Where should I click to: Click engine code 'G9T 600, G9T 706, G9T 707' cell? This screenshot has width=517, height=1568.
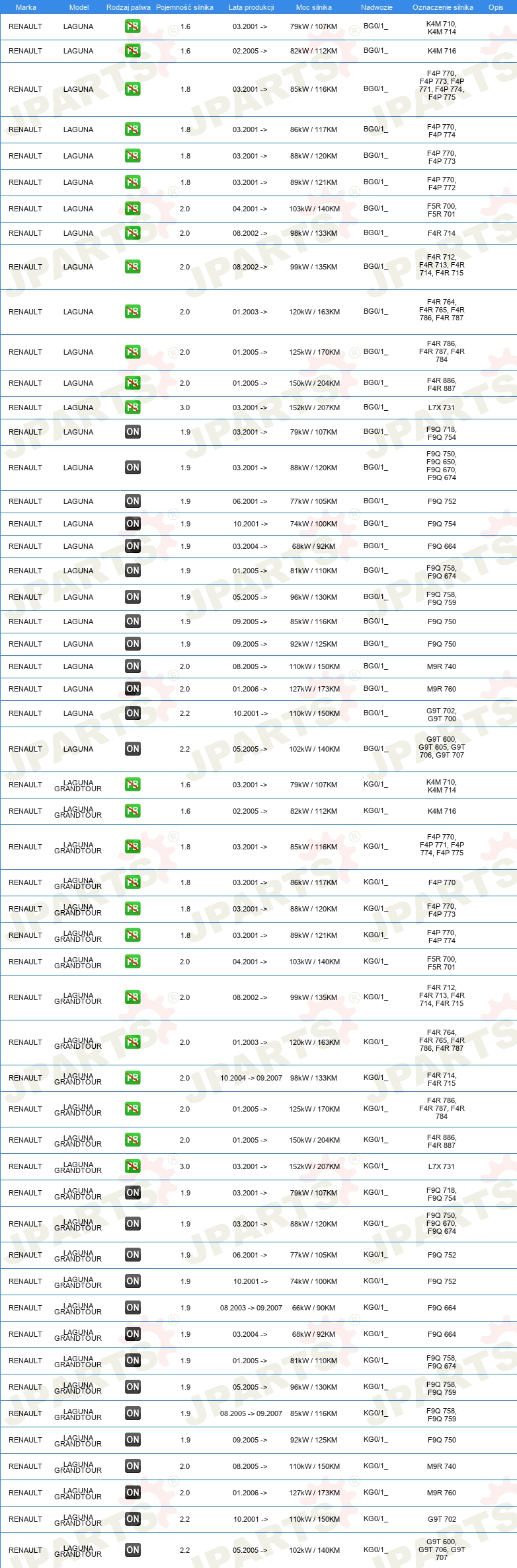click(x=442, y=1550)
